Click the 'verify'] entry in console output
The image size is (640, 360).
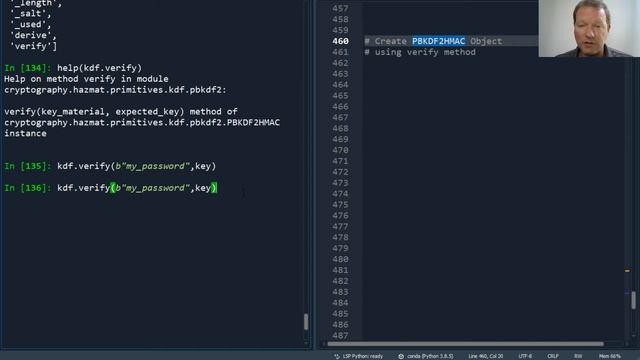pyautogui.click(x=33, y=47)
